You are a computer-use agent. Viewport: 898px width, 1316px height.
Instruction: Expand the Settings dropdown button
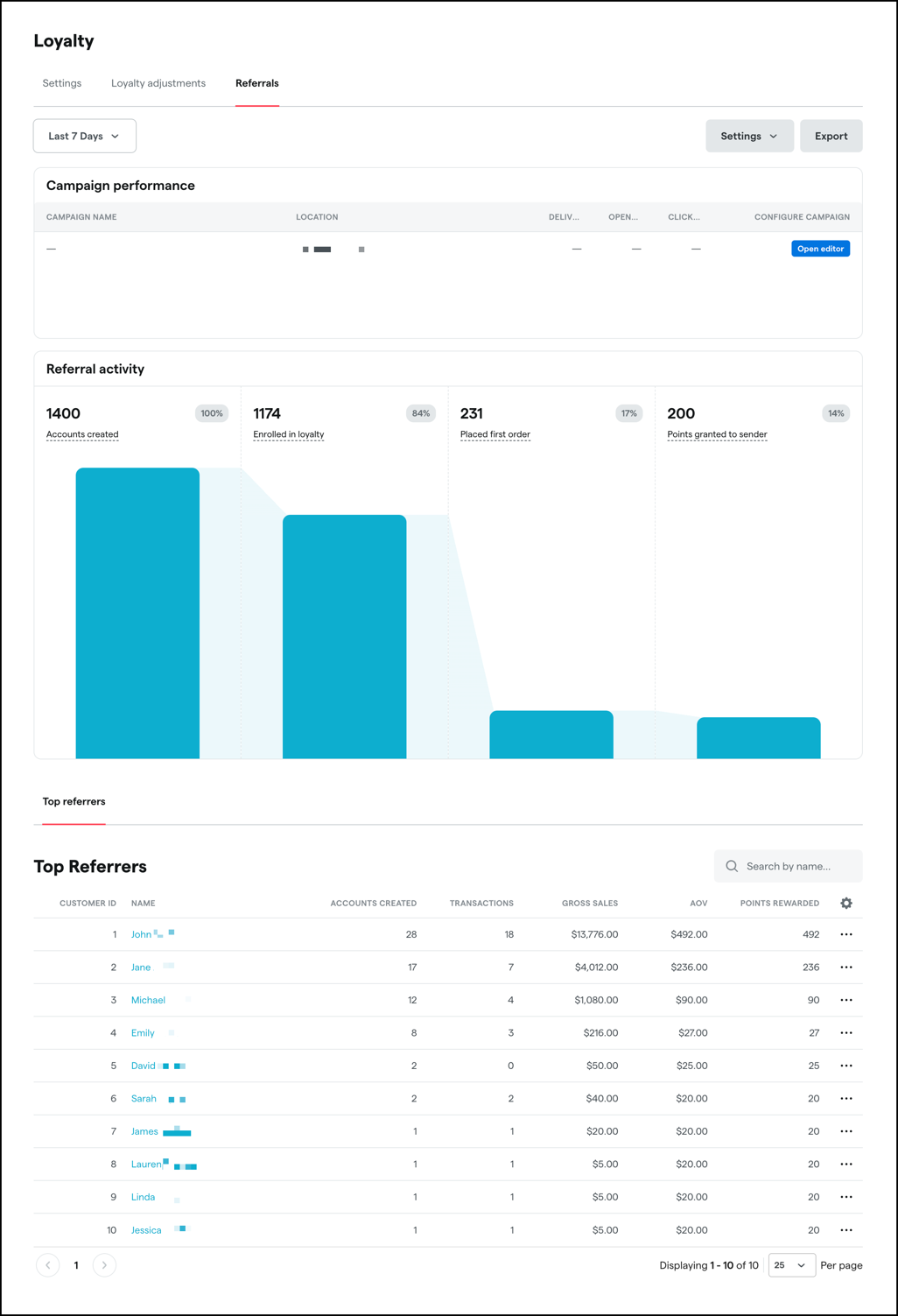tap(749, 136)
